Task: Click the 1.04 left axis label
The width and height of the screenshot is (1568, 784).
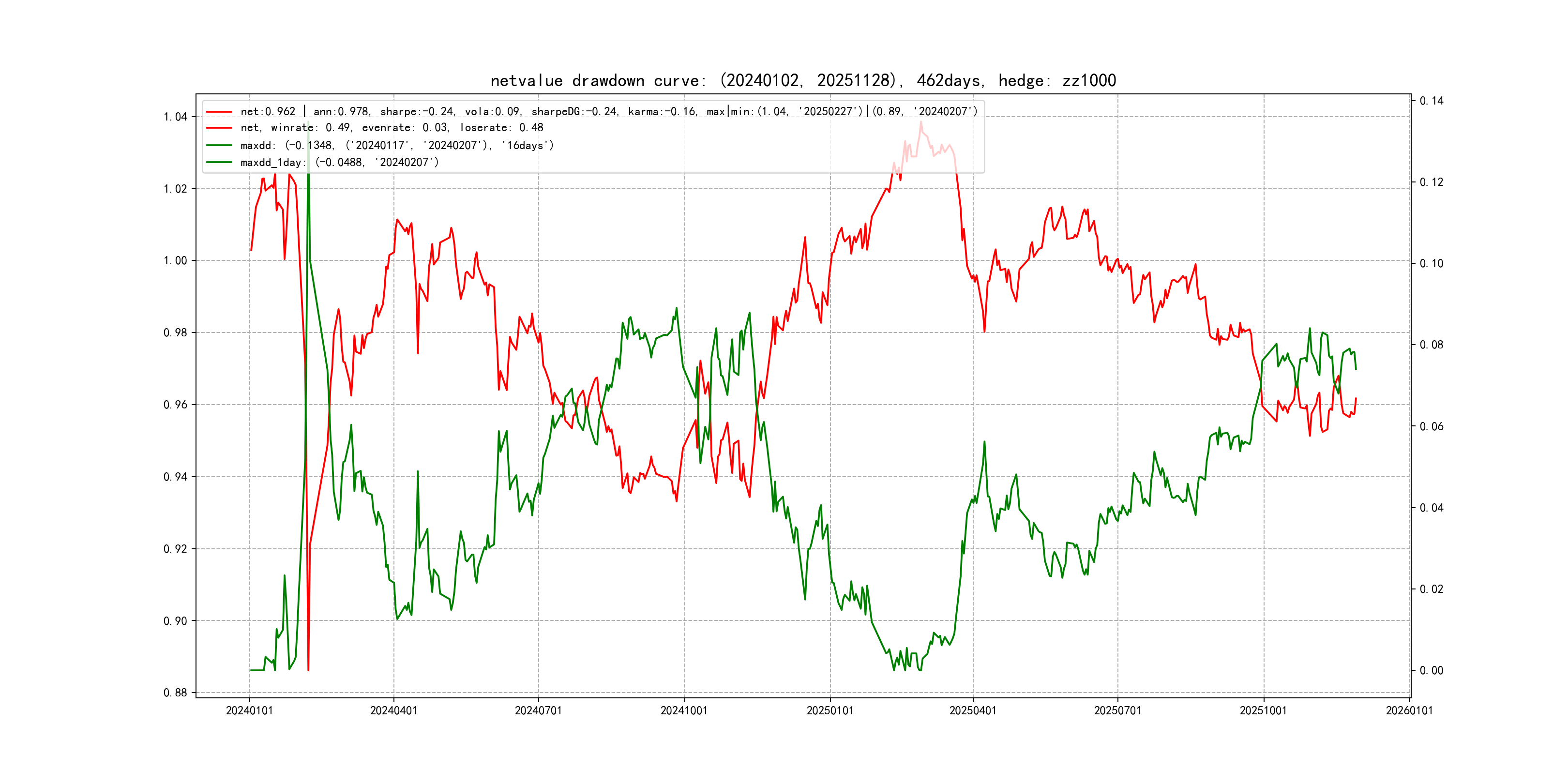Action: pos(175,117)
